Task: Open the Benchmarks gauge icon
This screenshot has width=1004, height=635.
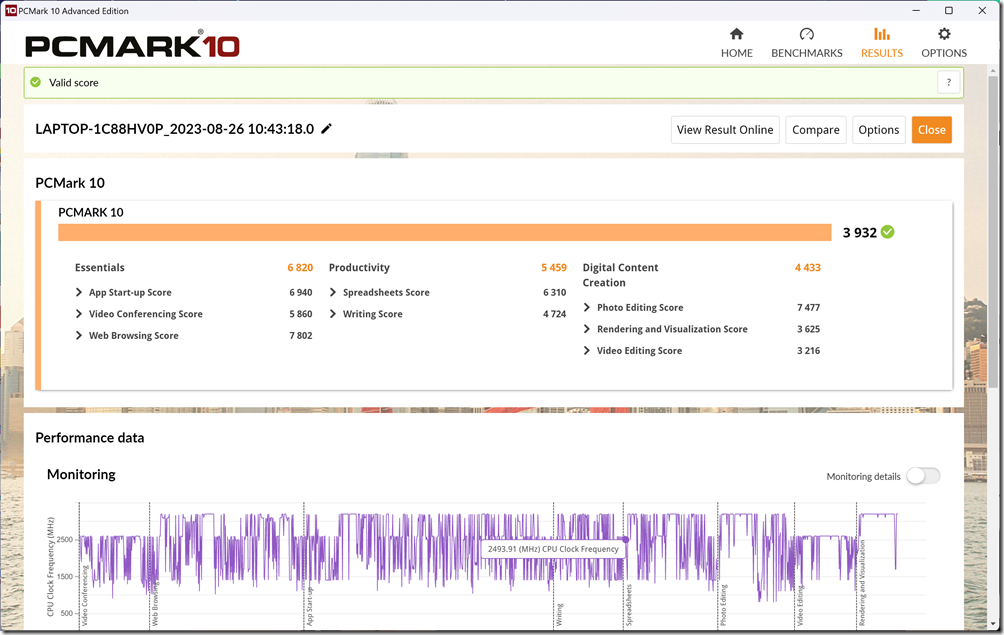Action: (x=806, y=35)
